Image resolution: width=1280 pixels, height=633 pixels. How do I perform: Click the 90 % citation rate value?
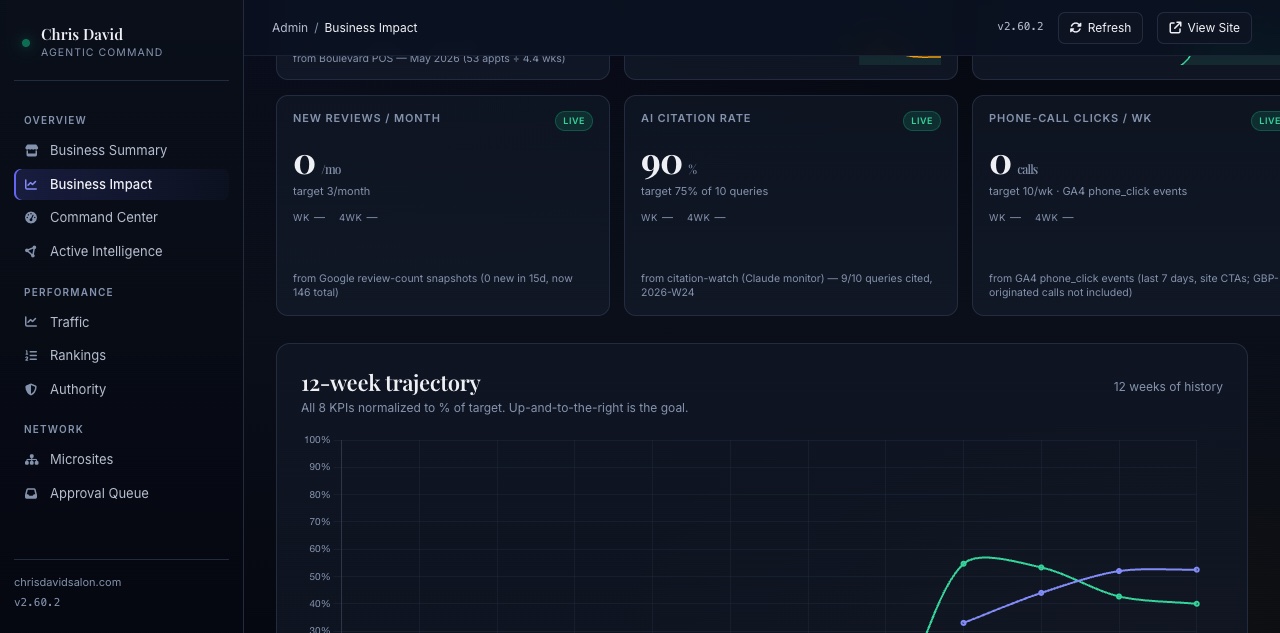point(669,164)
